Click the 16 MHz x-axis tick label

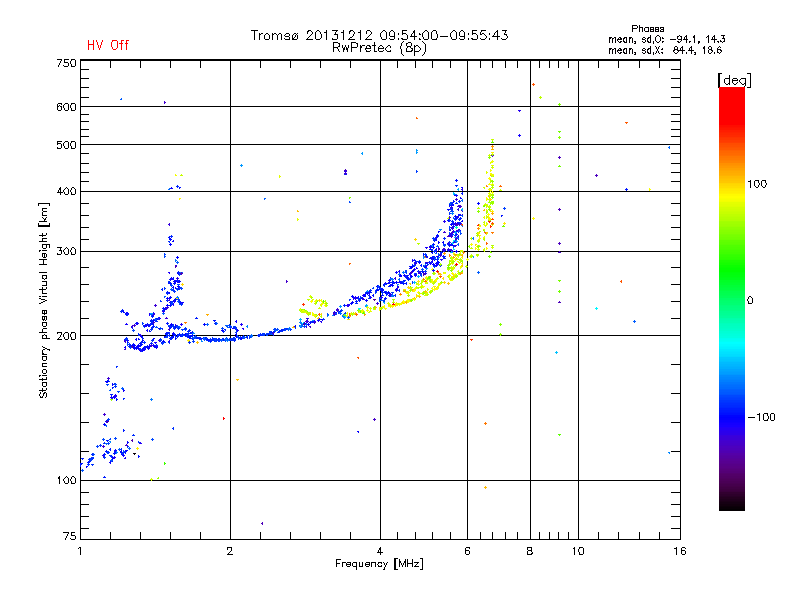(x=680, y=551)
